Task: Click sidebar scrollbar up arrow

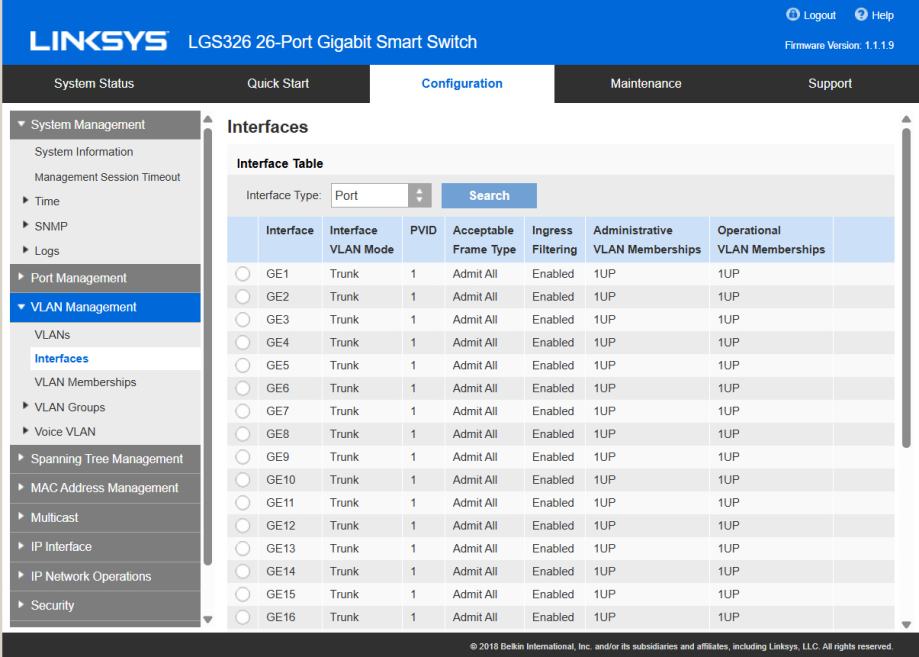Action: pos(207,119)
